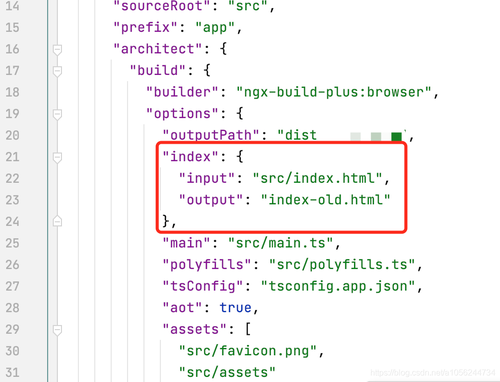Click the "outputPath" property key

tap(211, 135)
